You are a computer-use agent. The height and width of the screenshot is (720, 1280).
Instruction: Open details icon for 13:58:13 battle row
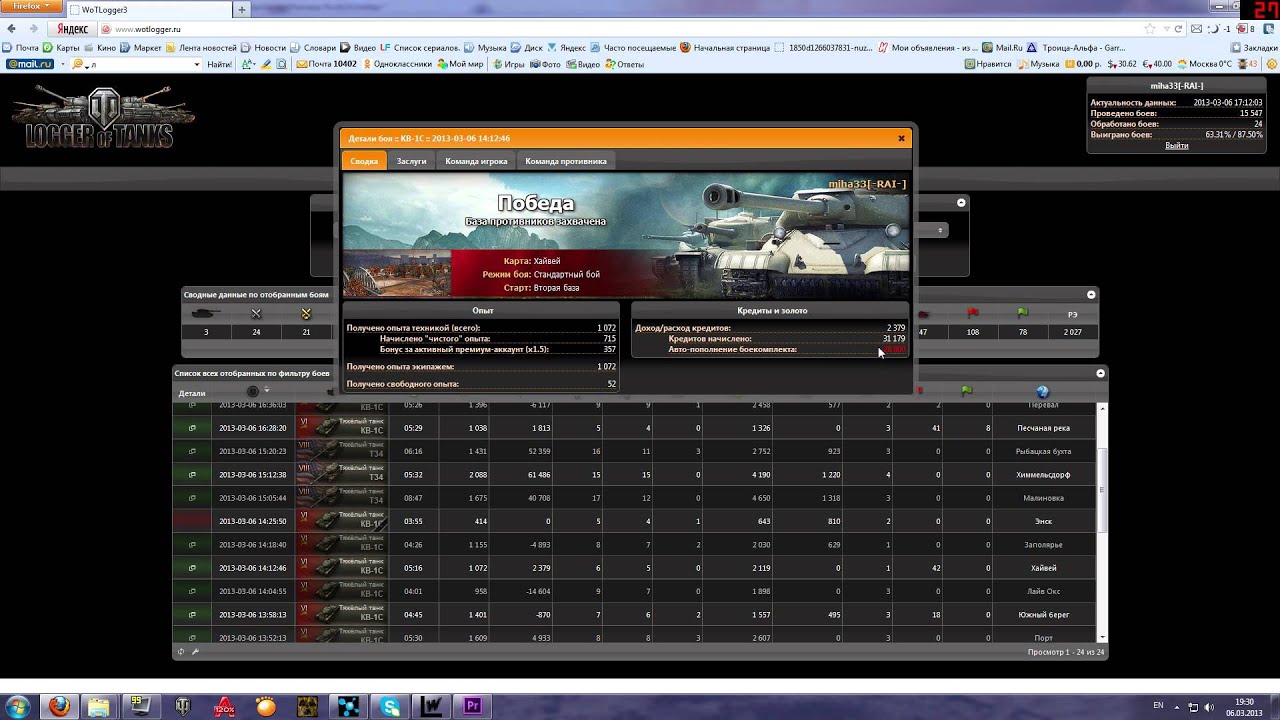[192, 615]
